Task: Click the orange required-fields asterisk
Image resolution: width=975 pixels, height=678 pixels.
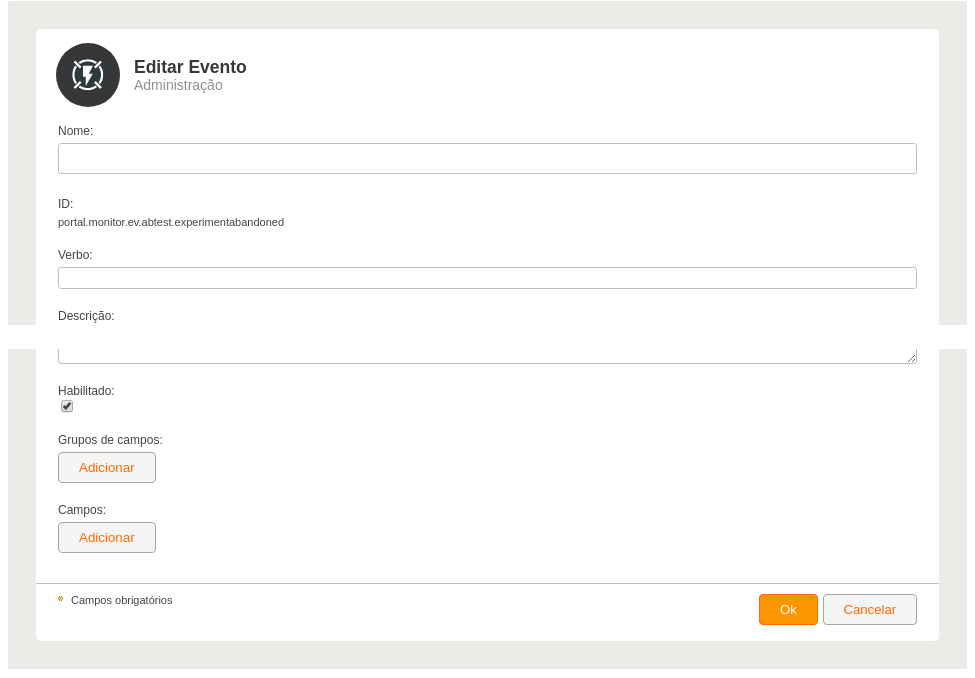Action: (60, 599)
